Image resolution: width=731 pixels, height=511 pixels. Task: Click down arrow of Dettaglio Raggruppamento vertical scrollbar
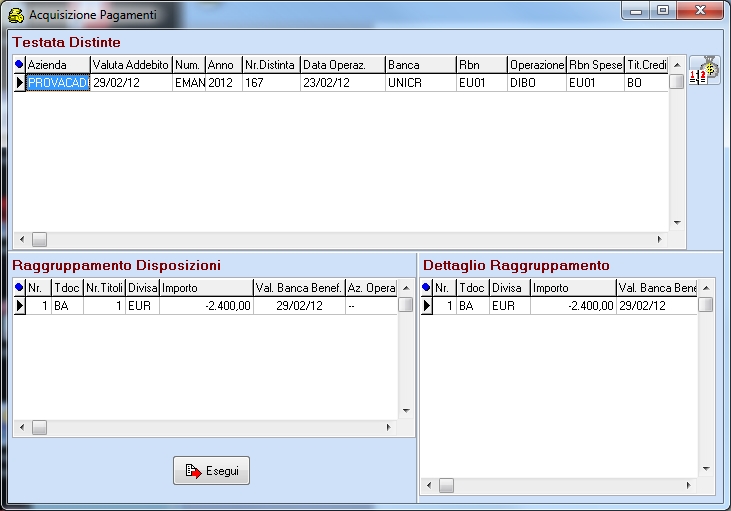(x=706, y=469)
